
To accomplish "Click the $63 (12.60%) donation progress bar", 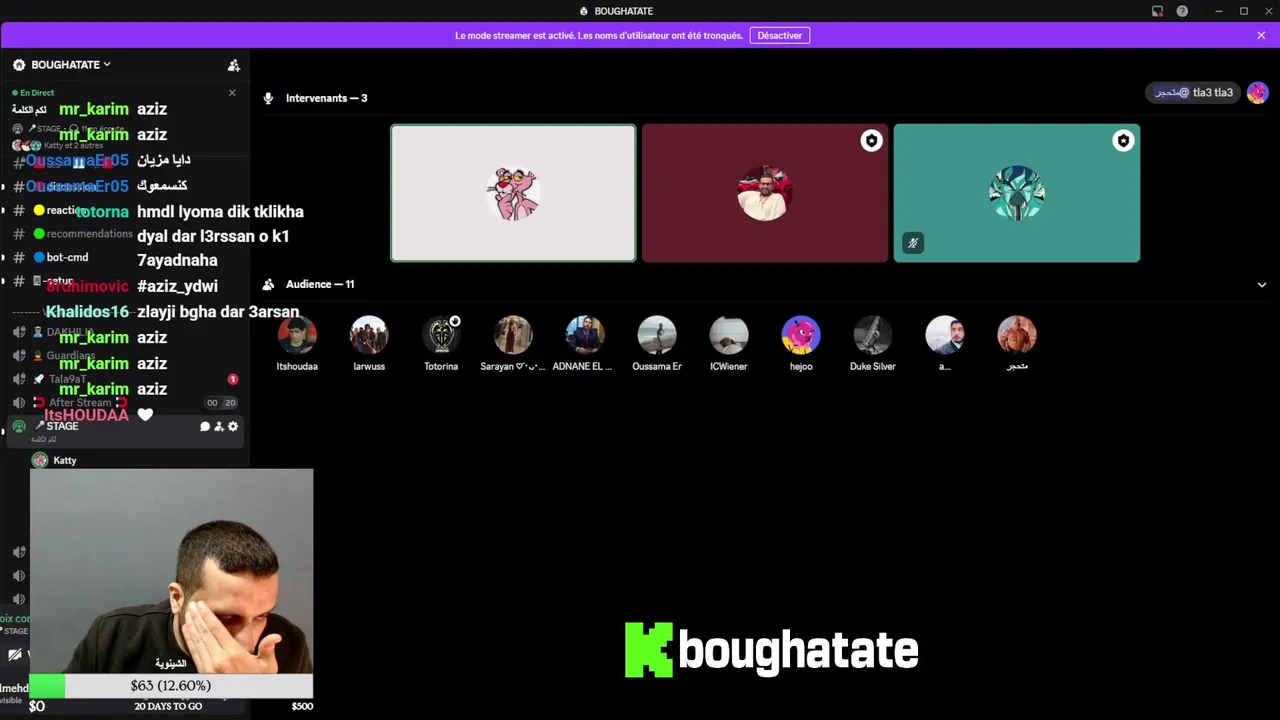I will coord(171,686).
